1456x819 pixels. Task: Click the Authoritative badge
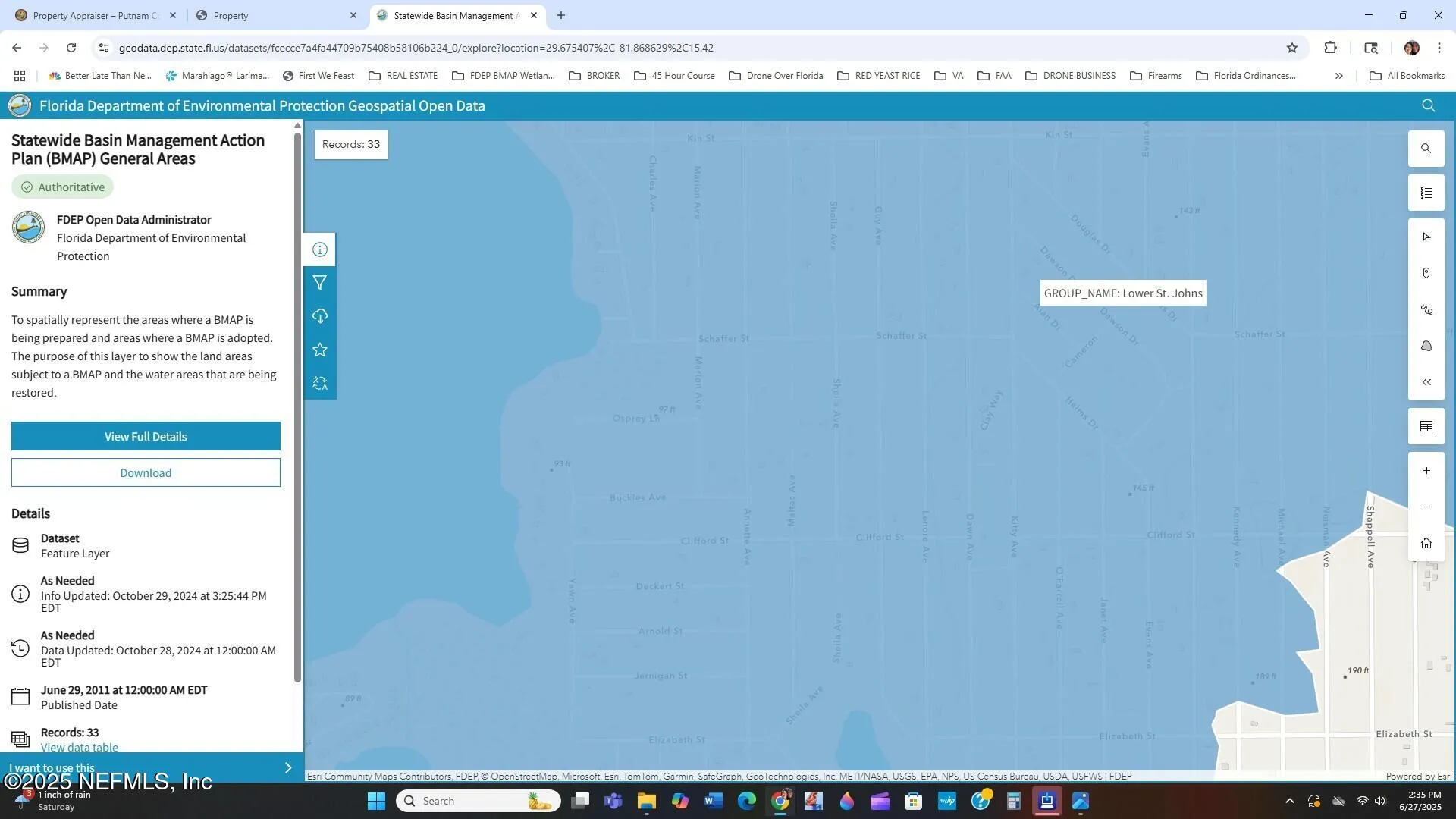click(62, 187)
